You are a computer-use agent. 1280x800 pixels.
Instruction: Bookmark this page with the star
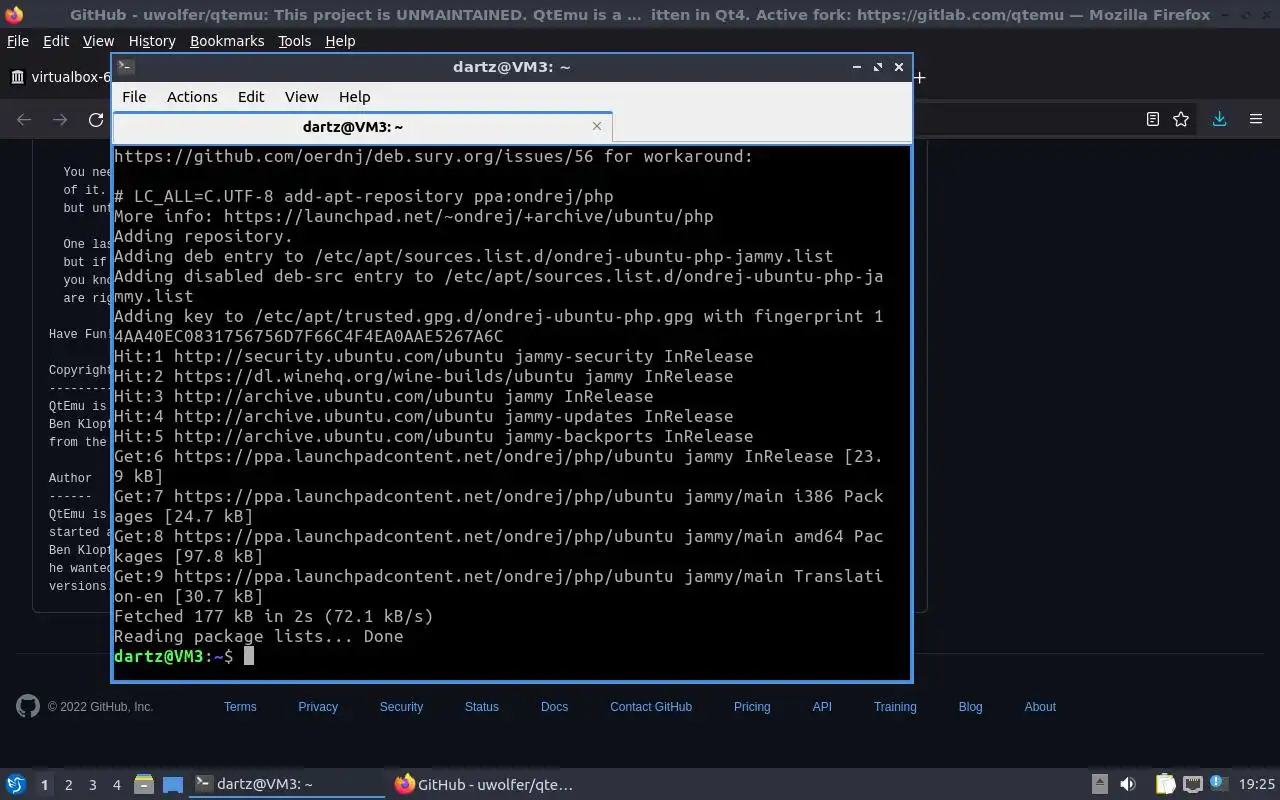point(1181,119)
